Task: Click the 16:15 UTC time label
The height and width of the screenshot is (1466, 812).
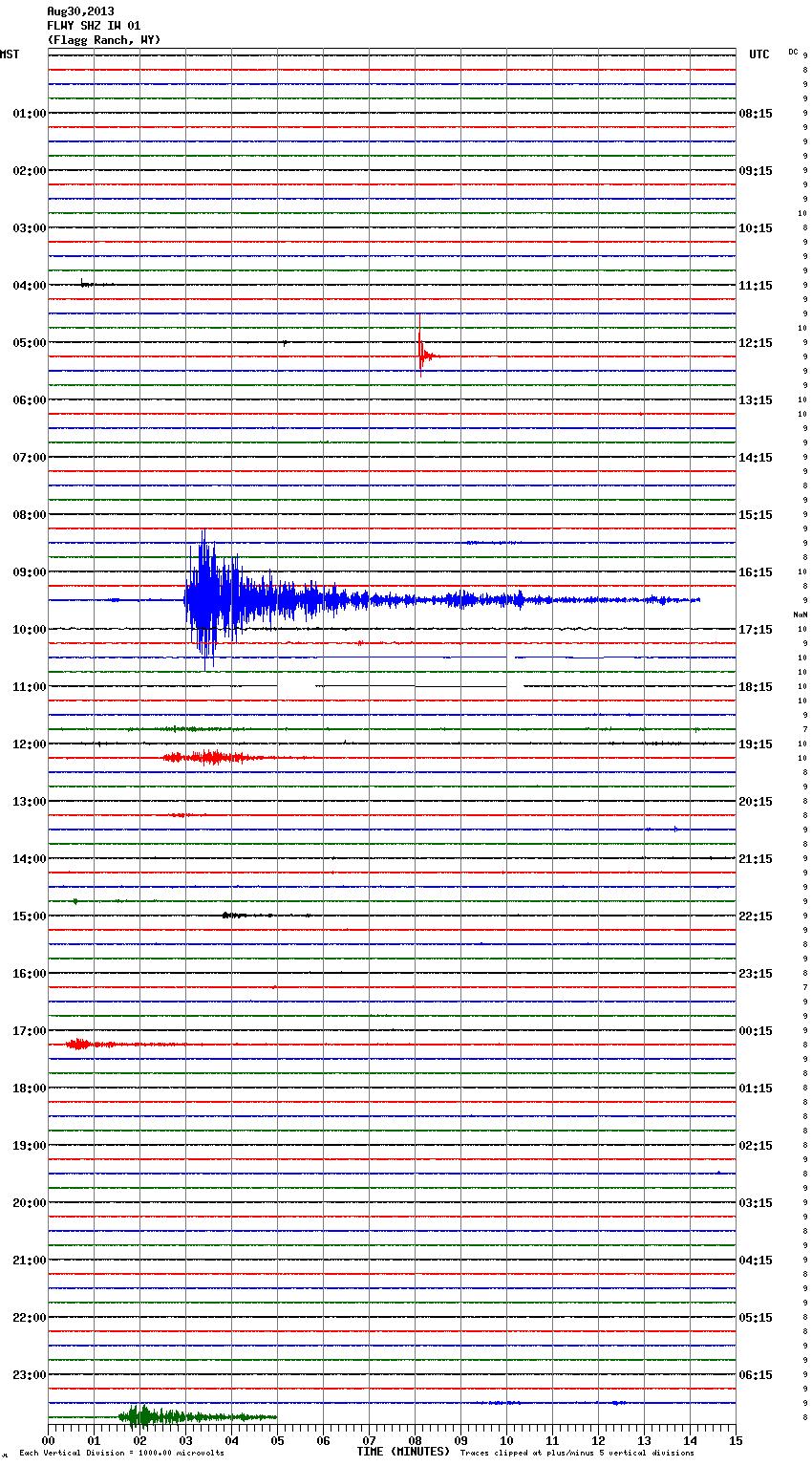Action: tap(756, 572)
